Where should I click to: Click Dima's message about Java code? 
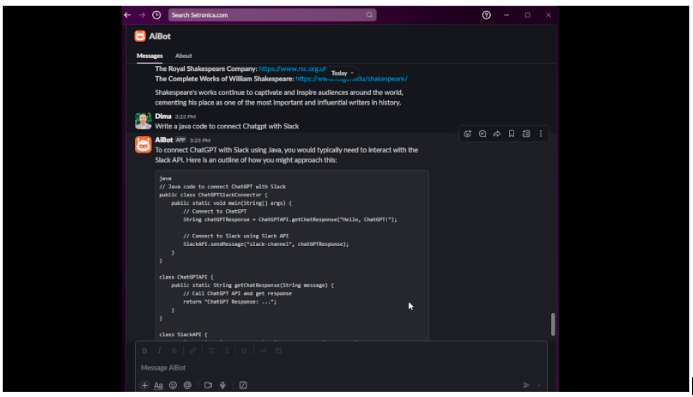[227, 126]
